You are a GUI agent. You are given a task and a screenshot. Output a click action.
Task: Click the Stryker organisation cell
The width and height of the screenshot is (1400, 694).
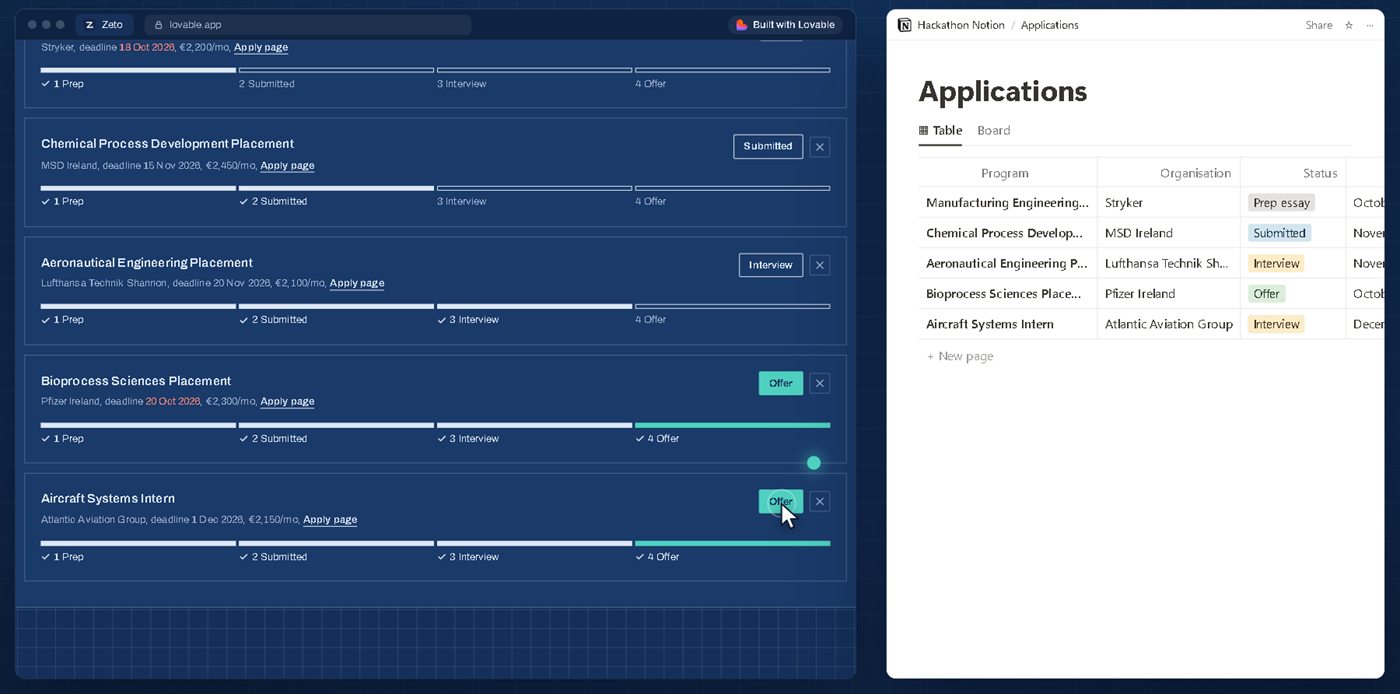coord(1169,203)
